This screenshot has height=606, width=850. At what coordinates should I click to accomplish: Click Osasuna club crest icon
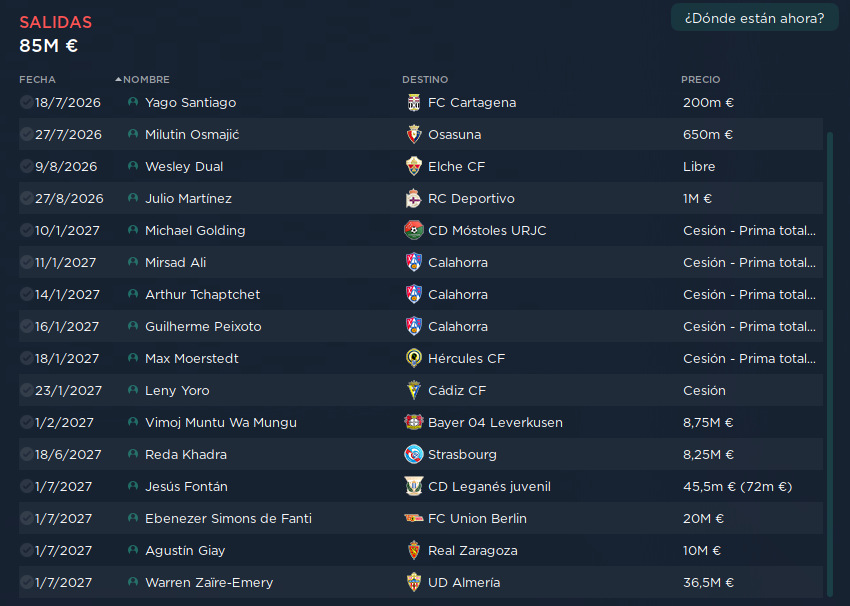pyautogui.click(x=414, y=134)
